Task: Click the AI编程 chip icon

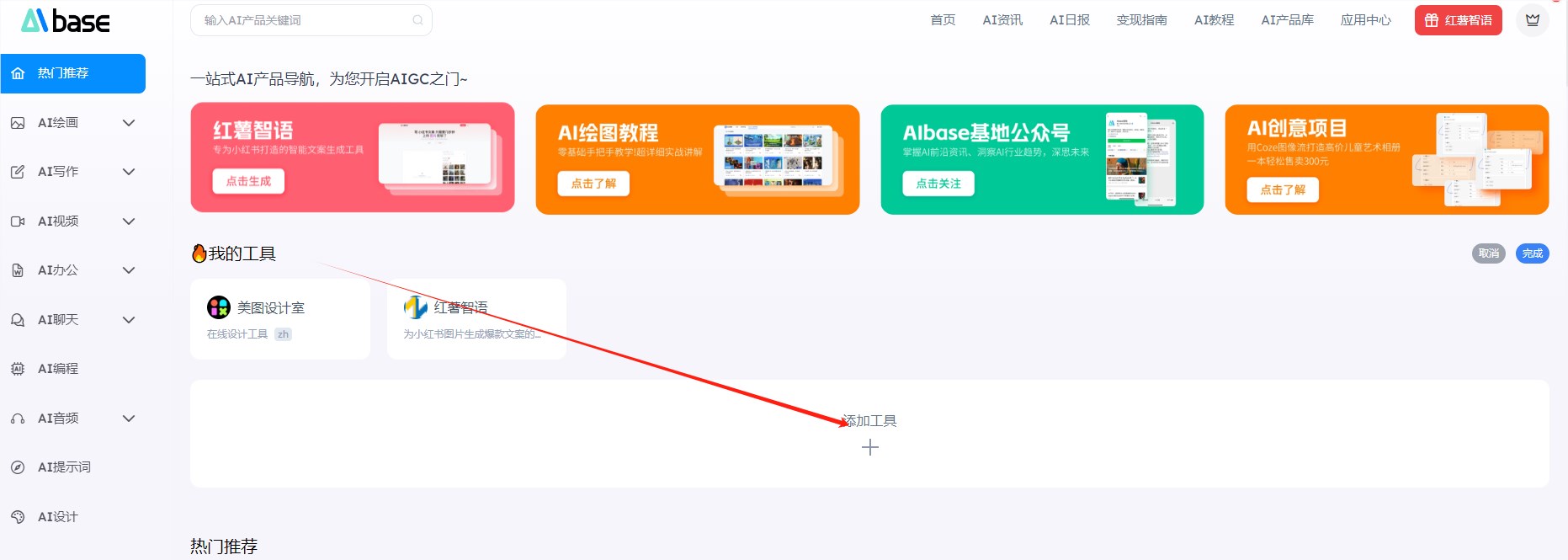Action: pyautogui.click(x=18, y=369)
